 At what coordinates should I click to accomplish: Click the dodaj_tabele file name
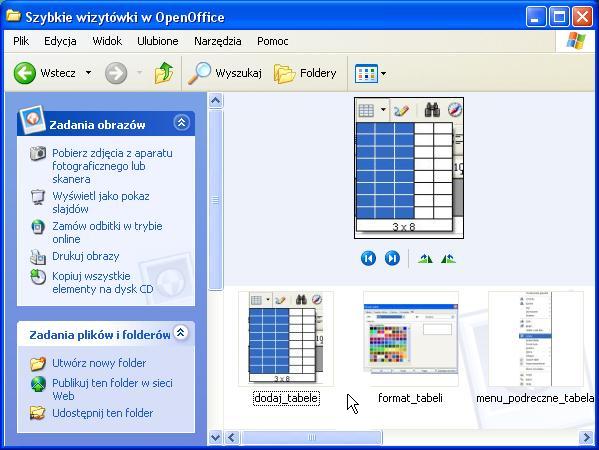[286, 398]
